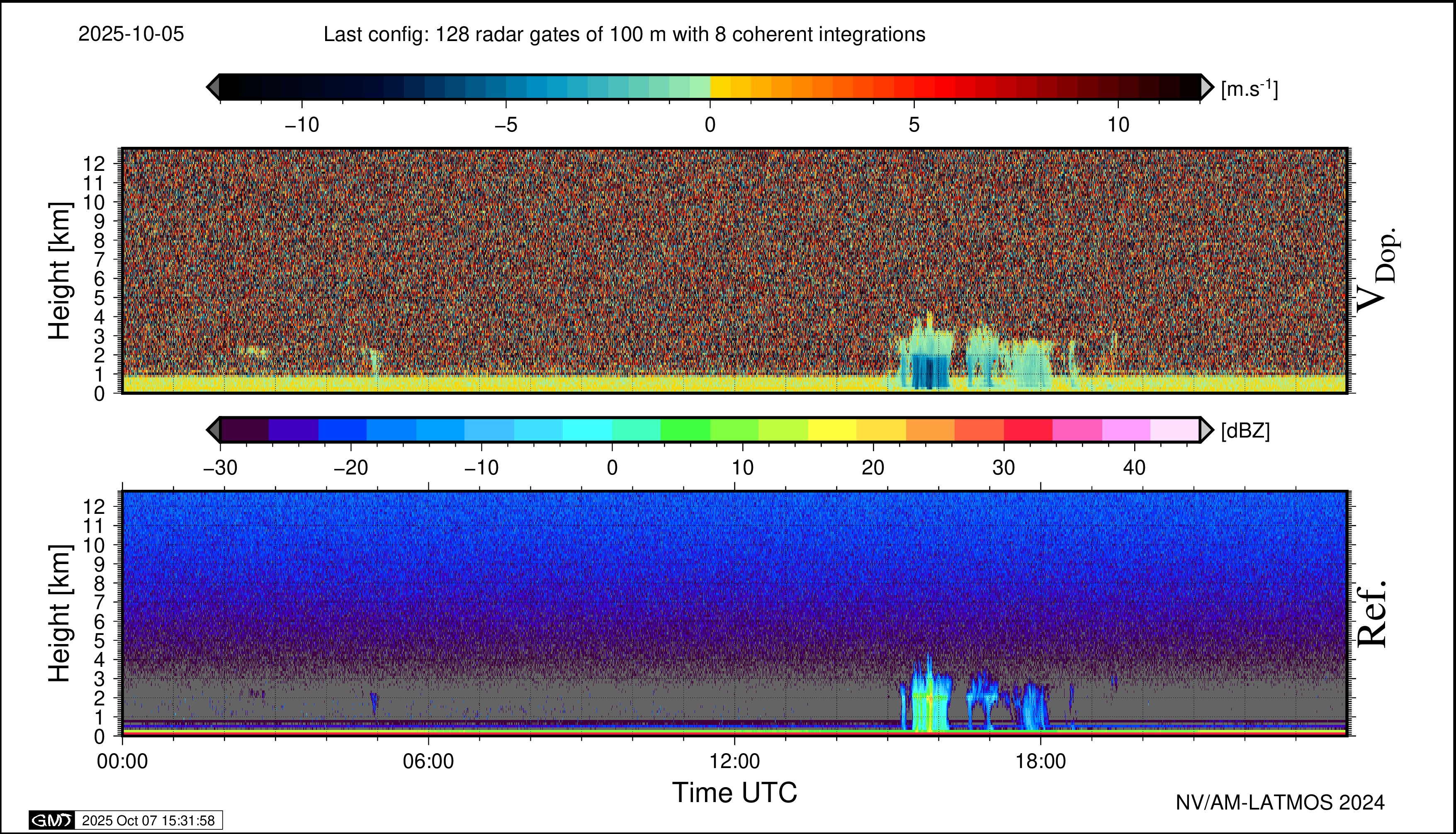Click the pure green dBZ colorbar segment
This screenshot has width=1456, height=834.
coord(685,430)
